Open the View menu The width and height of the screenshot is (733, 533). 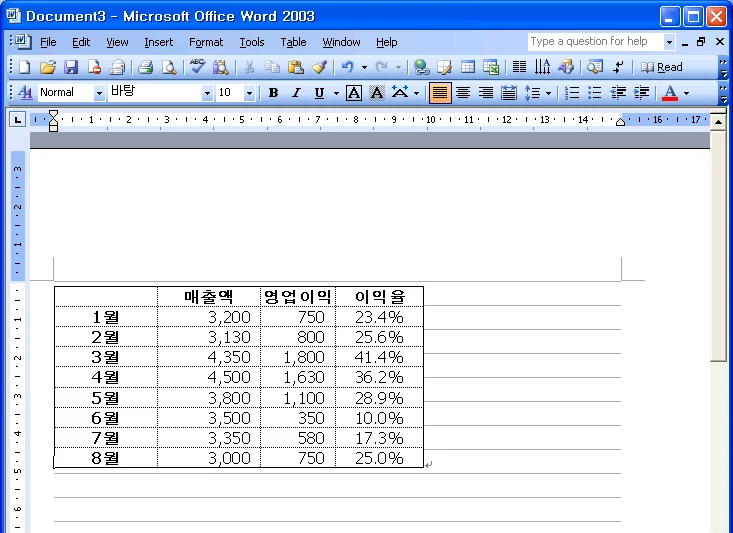click(x=117, y=42)
